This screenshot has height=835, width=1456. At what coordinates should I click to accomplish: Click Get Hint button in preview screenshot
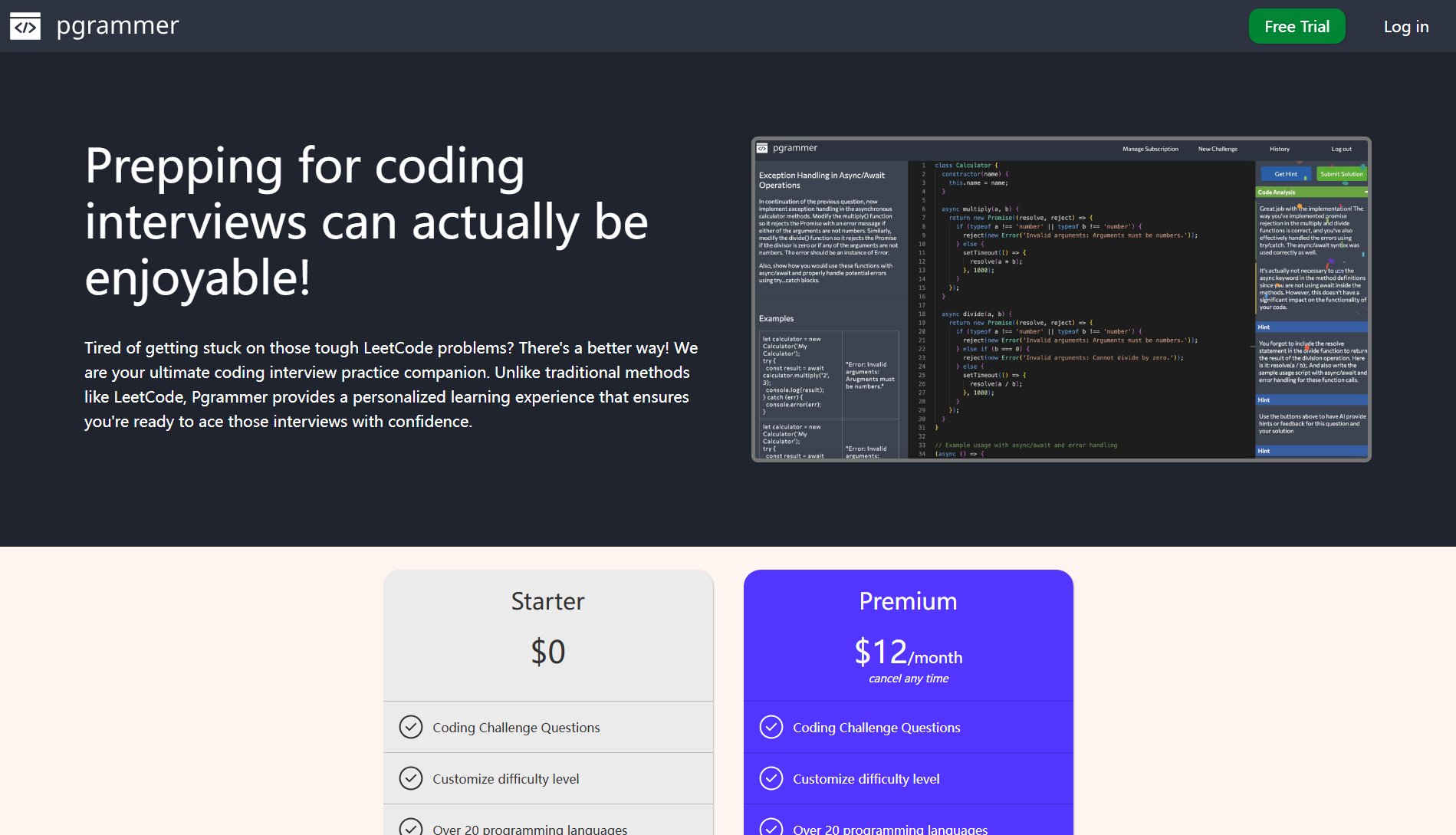[1285, 174]
